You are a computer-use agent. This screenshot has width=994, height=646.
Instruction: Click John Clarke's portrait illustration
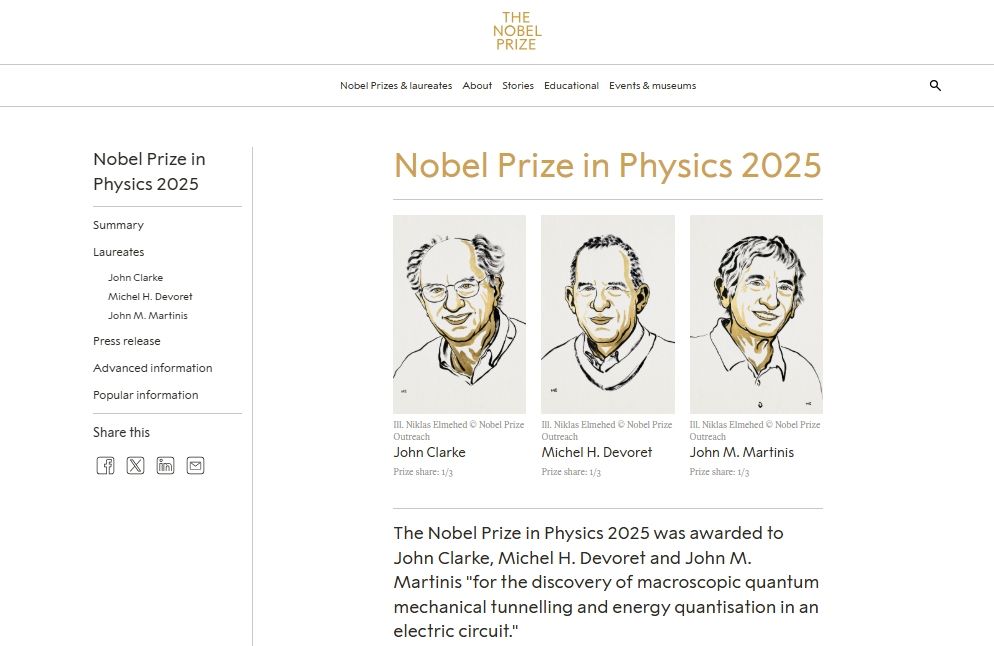pyautogui.click(x=459, y=313)
